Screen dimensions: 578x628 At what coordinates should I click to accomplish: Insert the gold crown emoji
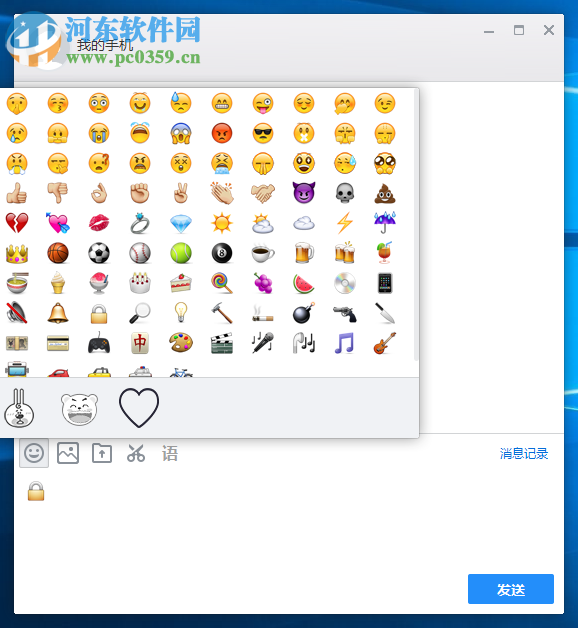(x=17, y=254)
